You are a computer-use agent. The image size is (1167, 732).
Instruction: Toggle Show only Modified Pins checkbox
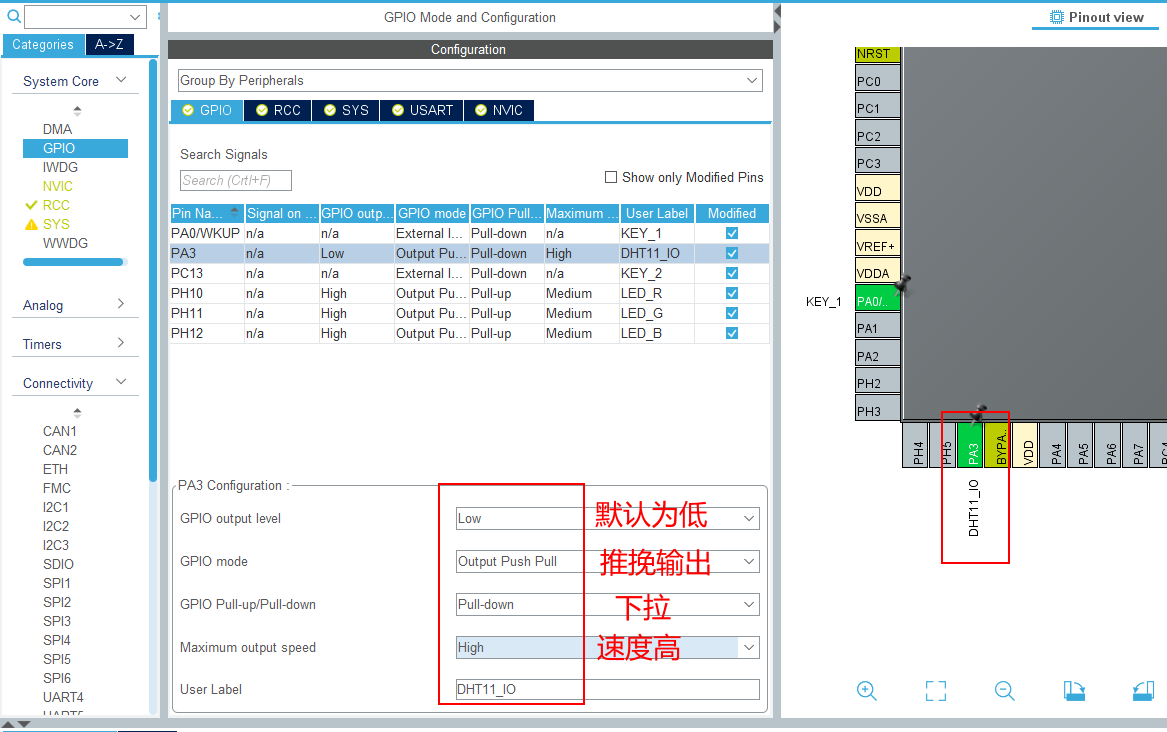click(611, 177)
